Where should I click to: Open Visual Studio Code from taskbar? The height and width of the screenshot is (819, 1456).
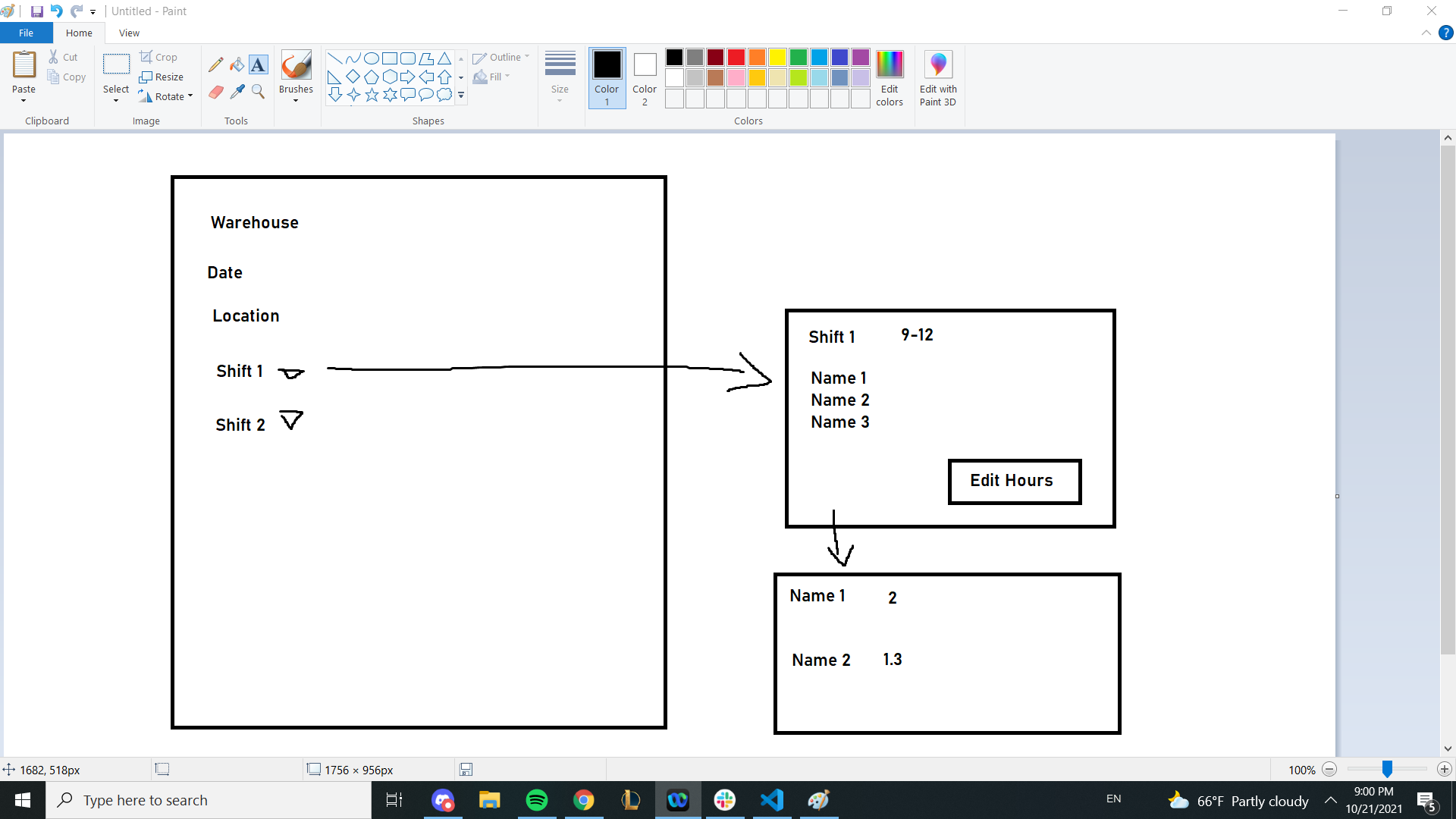[772, 800]
